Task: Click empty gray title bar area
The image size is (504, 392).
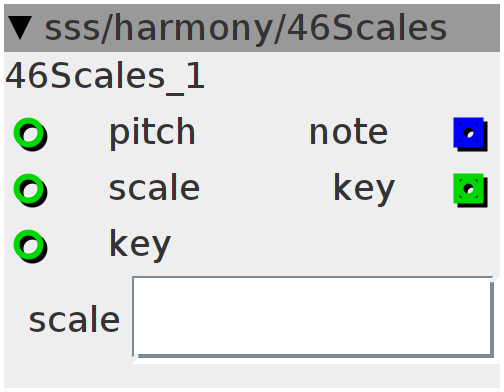Action: coord(473,28)
